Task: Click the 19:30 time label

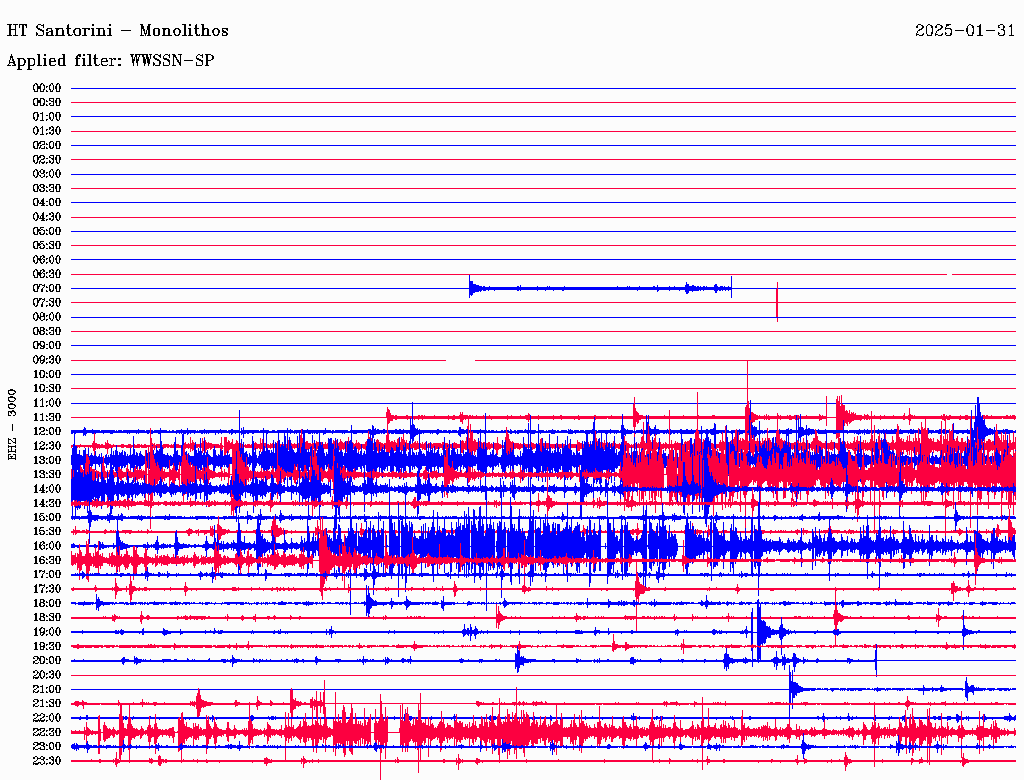Action: click(x=47, y=646)
